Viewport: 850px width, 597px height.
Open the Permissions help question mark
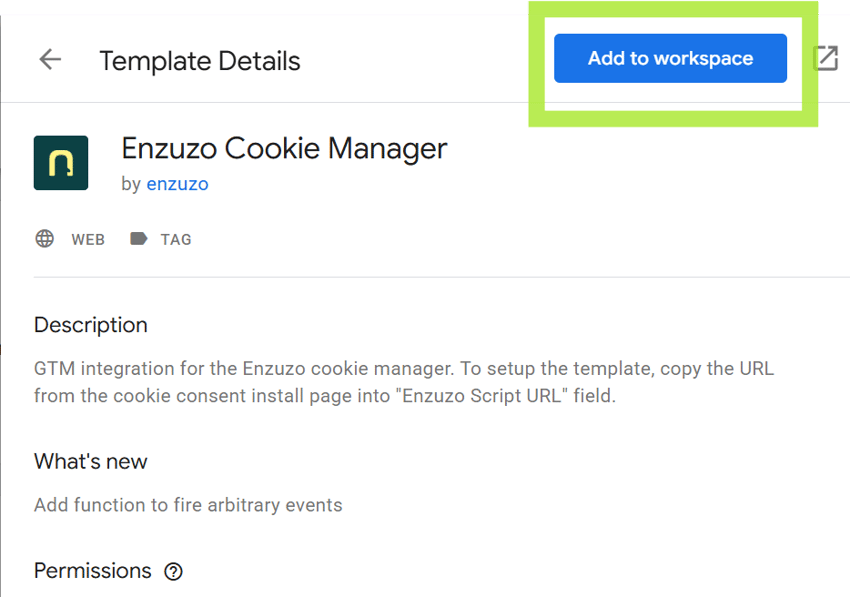(x=173, y=572)
